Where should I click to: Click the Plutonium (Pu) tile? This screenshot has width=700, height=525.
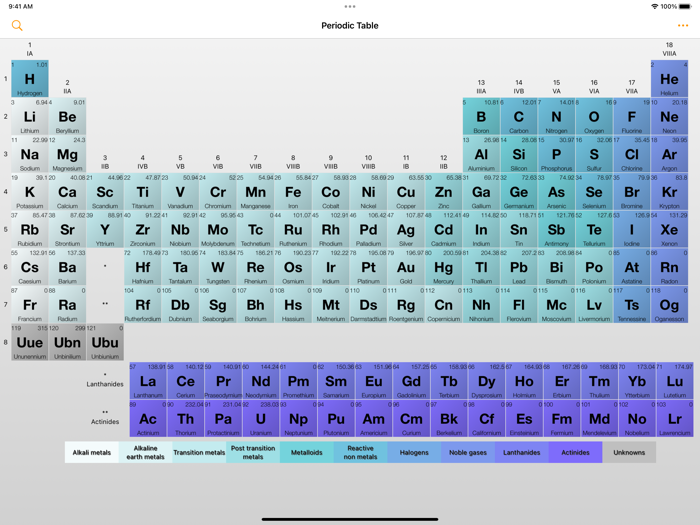[336, 418]
